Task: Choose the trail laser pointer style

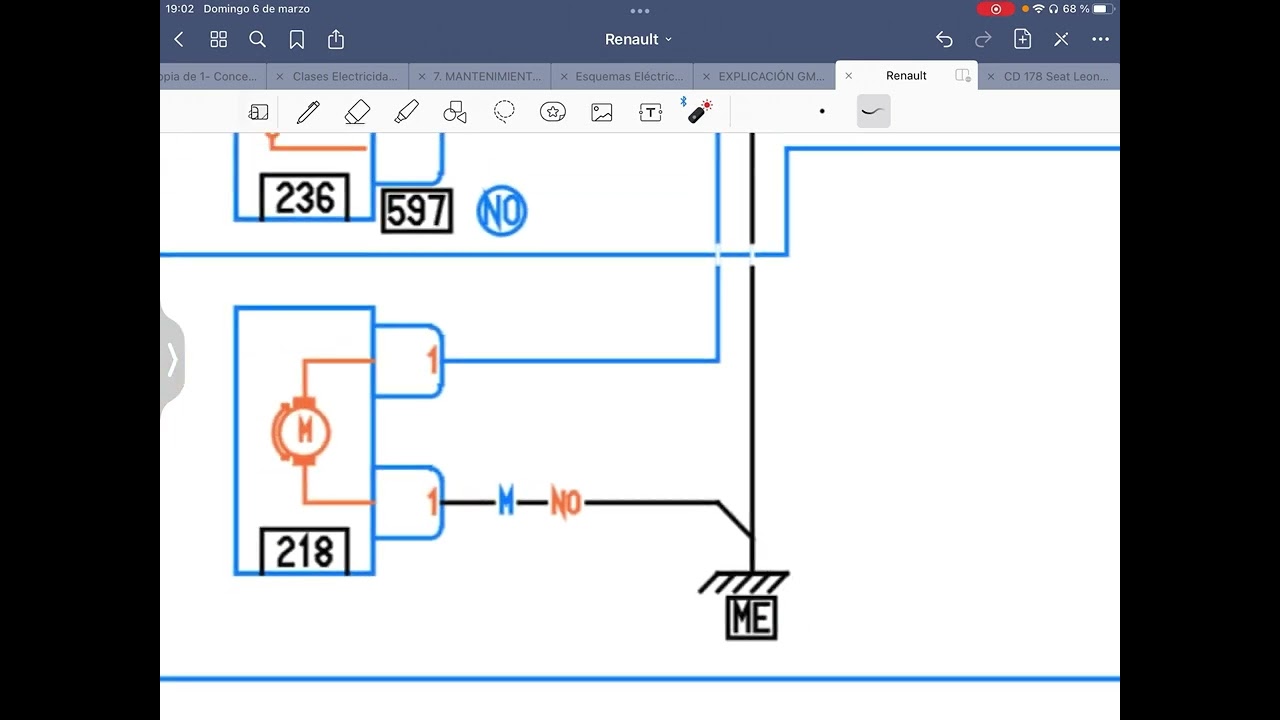Action: 873,111
